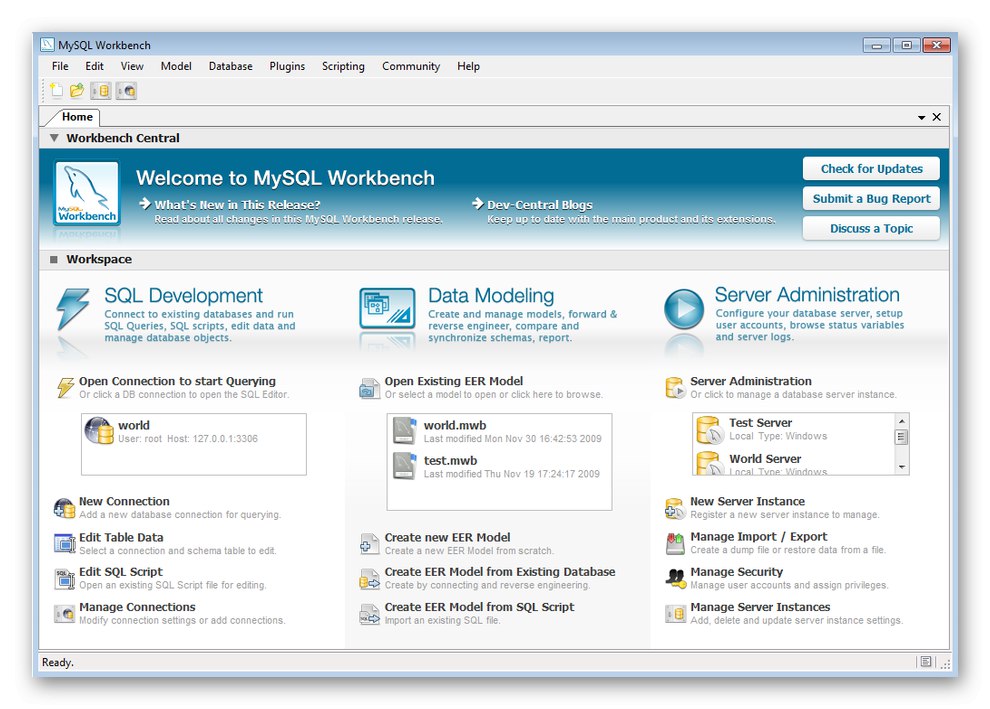This screenshot has height=709, width=990.
Task: Click the Open Existing EER Model icon
Action: (x=369, y=388)
